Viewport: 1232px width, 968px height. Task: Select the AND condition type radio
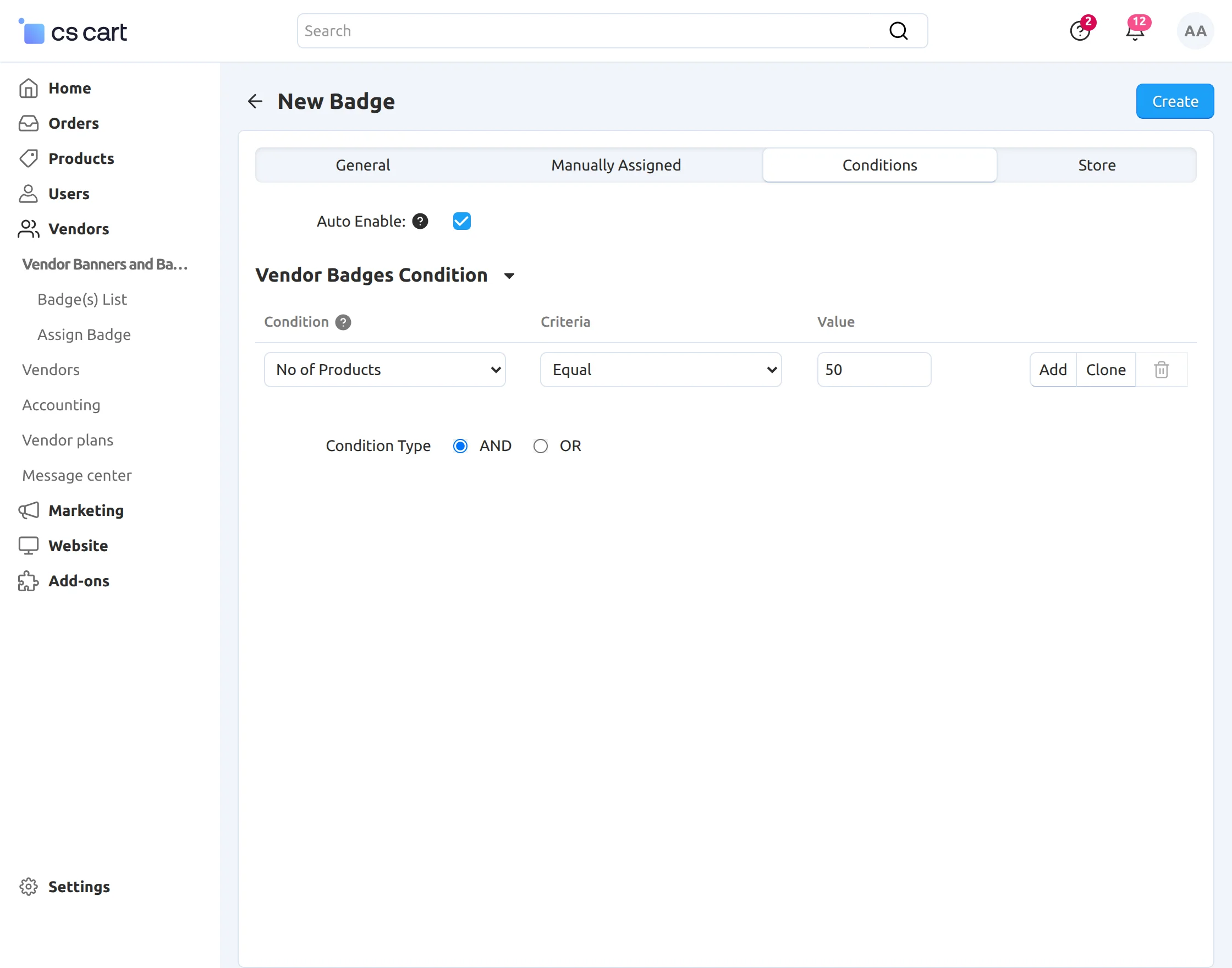point(460,446)
